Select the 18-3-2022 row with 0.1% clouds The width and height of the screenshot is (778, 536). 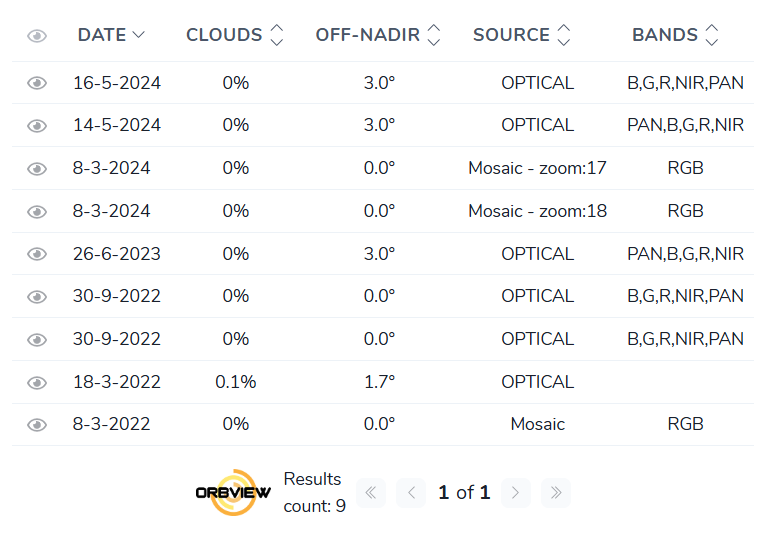pos(383,382)
